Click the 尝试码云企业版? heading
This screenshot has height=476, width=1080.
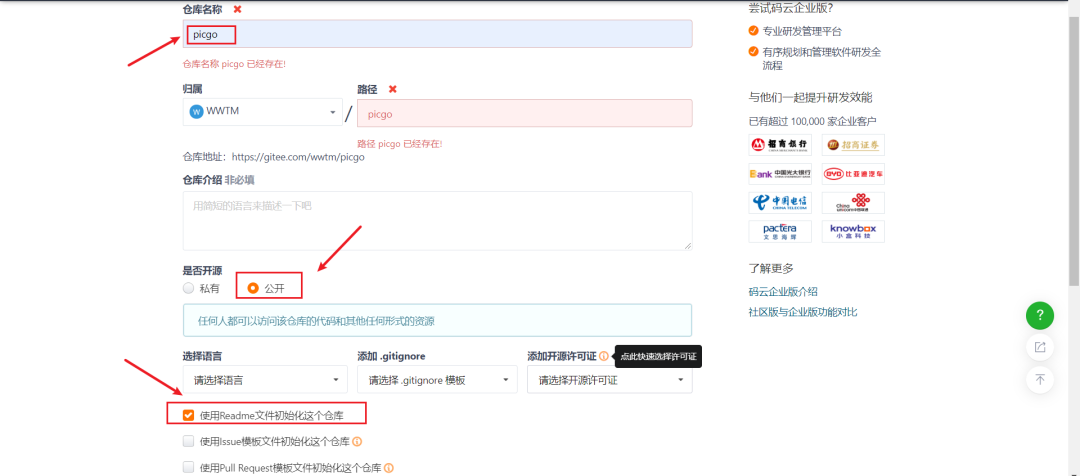pyautogui.click(x=789, y=8)
